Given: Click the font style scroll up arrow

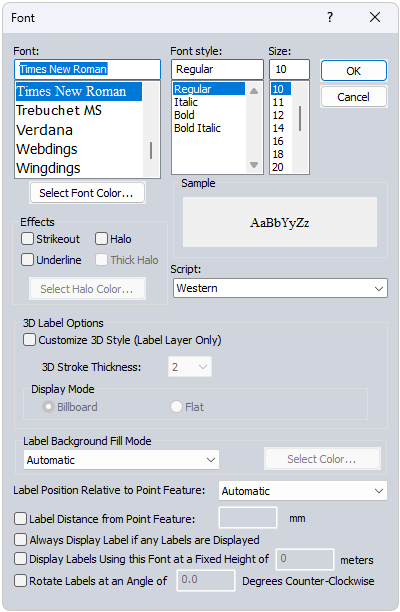Looking at the screenshot, I should (x=254, y=91).
